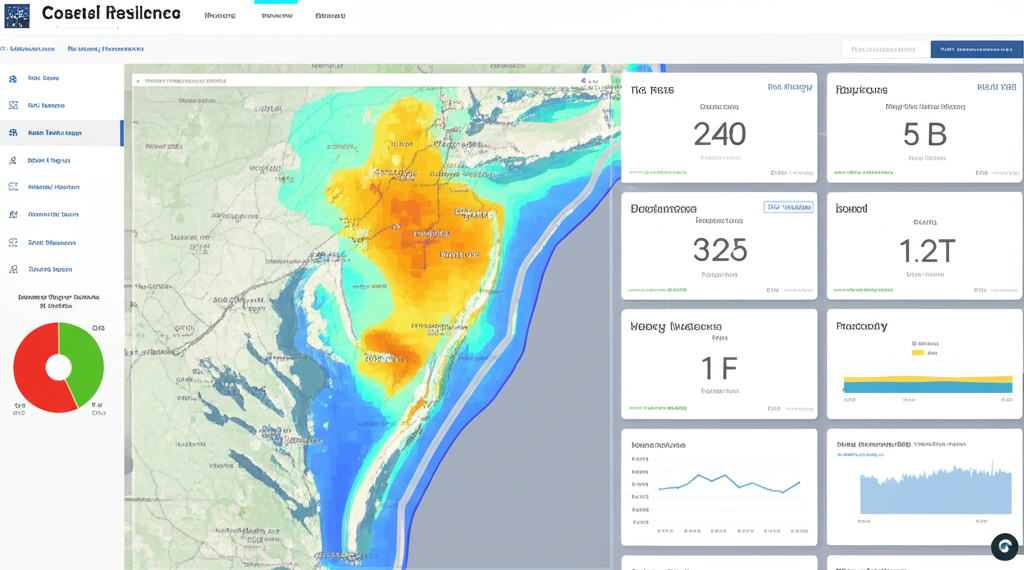The width and height of the screenshot is (1024, 570).
Task: Open the round chat widget in bottom-right corner
Action: pyautogui.click(x=1004, y=547)
